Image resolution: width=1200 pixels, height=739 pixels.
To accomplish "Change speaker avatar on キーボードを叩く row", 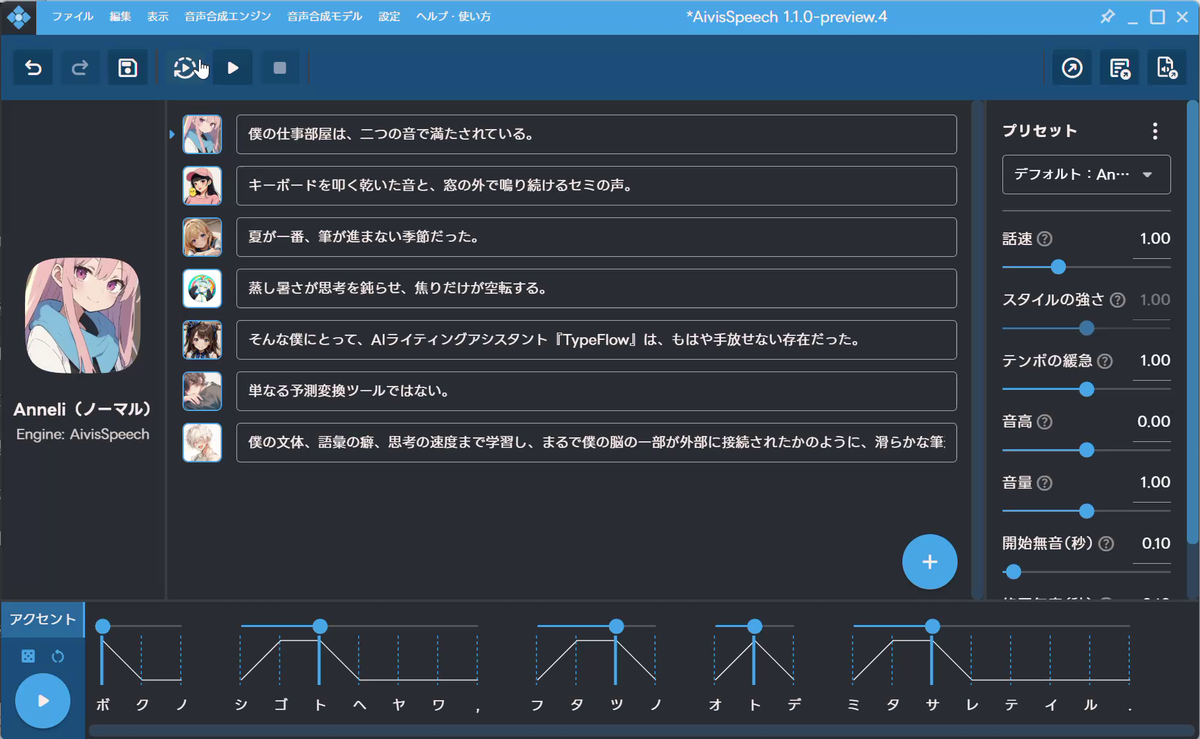I will [x=202, y=186].
